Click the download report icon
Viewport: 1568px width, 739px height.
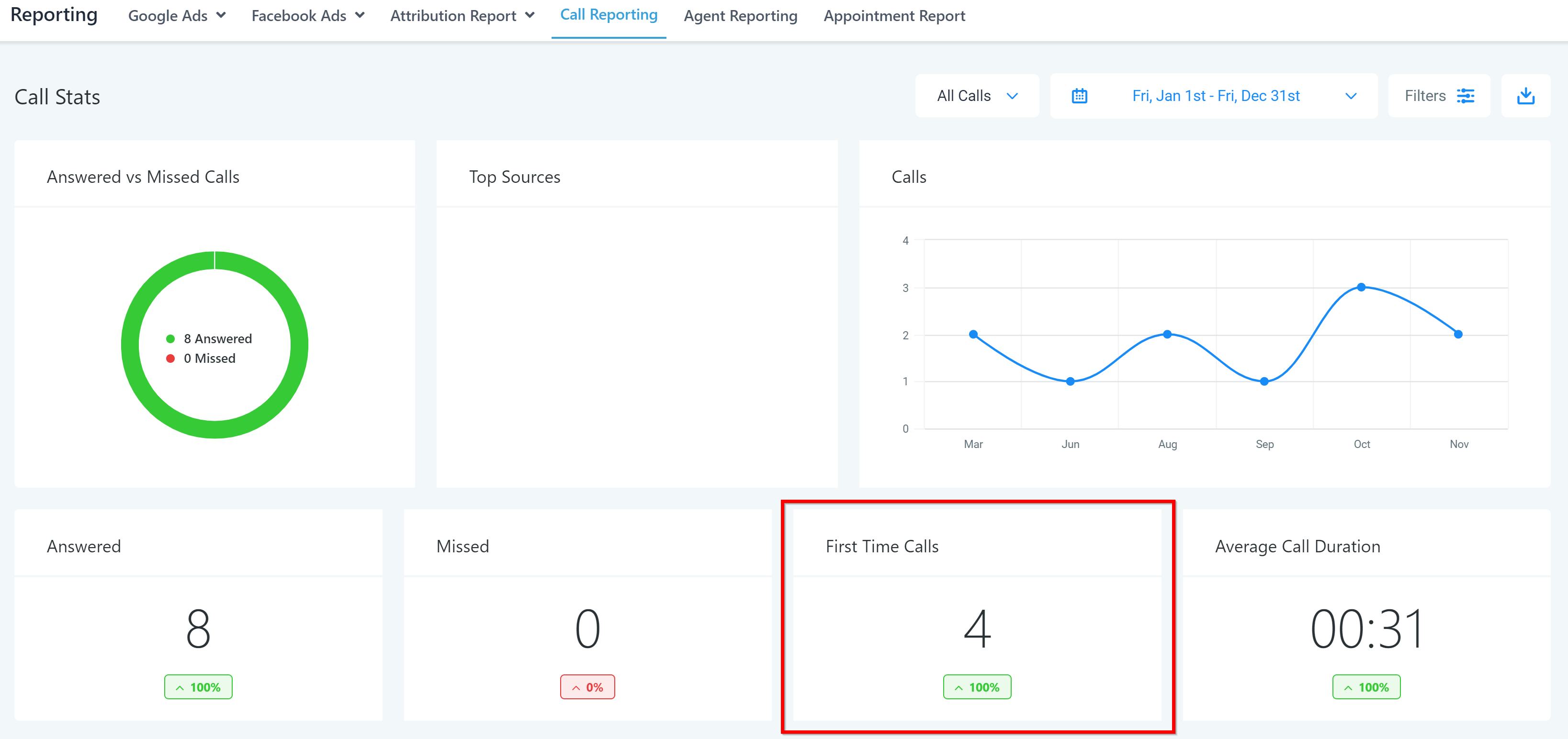click(1525, 96)
